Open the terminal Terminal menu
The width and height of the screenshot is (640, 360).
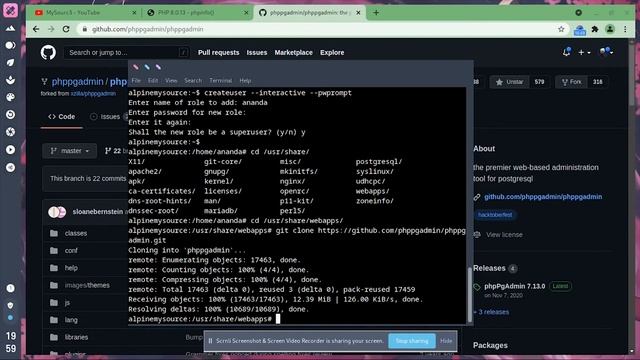[x=220, y=80]
